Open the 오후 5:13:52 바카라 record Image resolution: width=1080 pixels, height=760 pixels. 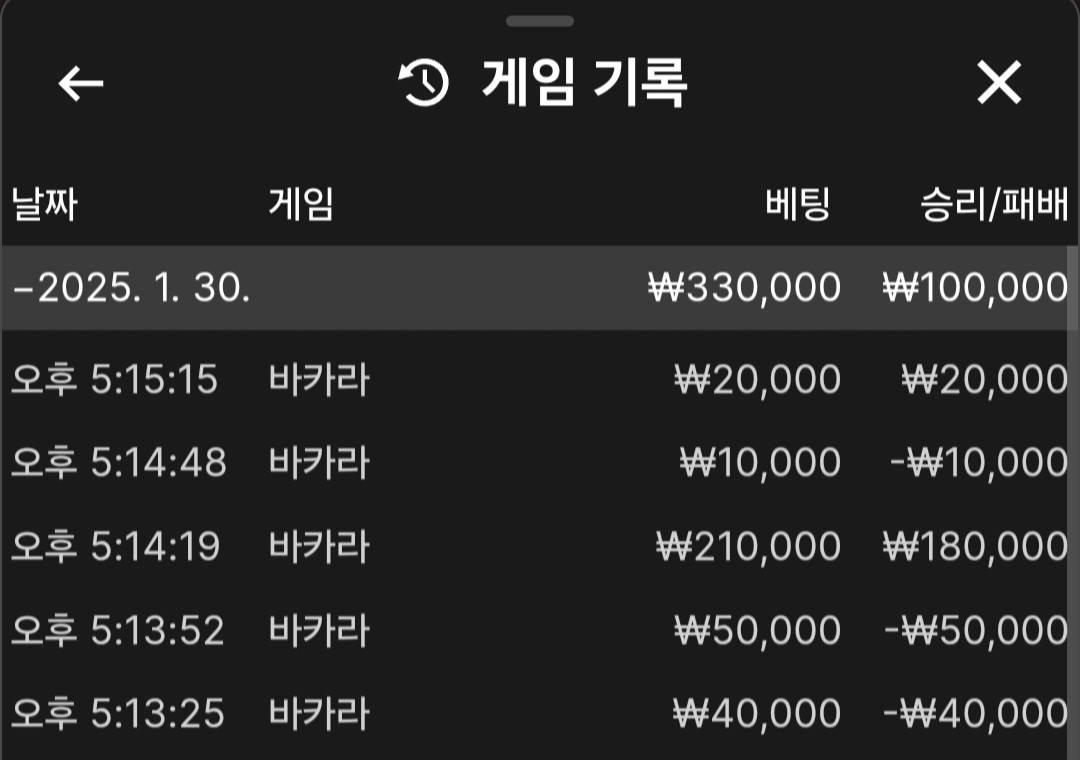pyautogui.click(x=534, y=630)
